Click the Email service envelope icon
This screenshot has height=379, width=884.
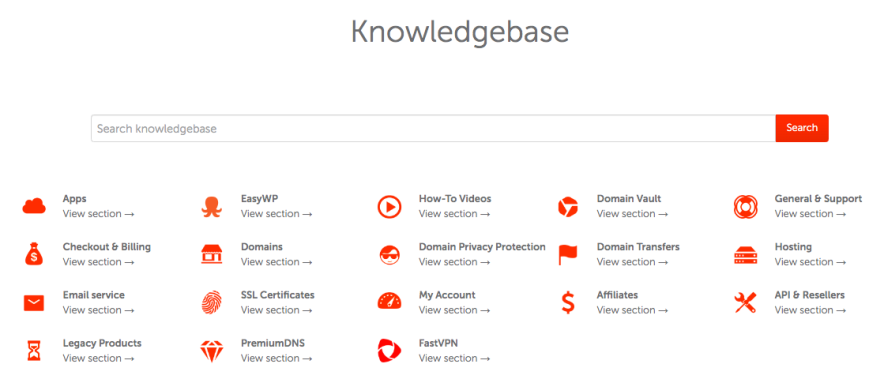pyautogui.click(x=34, y=303)
